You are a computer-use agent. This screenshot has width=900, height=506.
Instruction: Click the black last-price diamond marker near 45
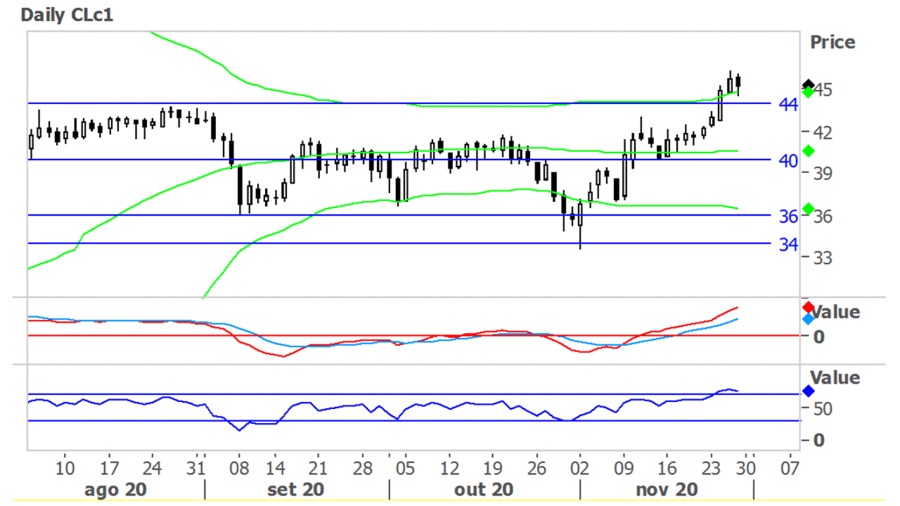(808, 84)
